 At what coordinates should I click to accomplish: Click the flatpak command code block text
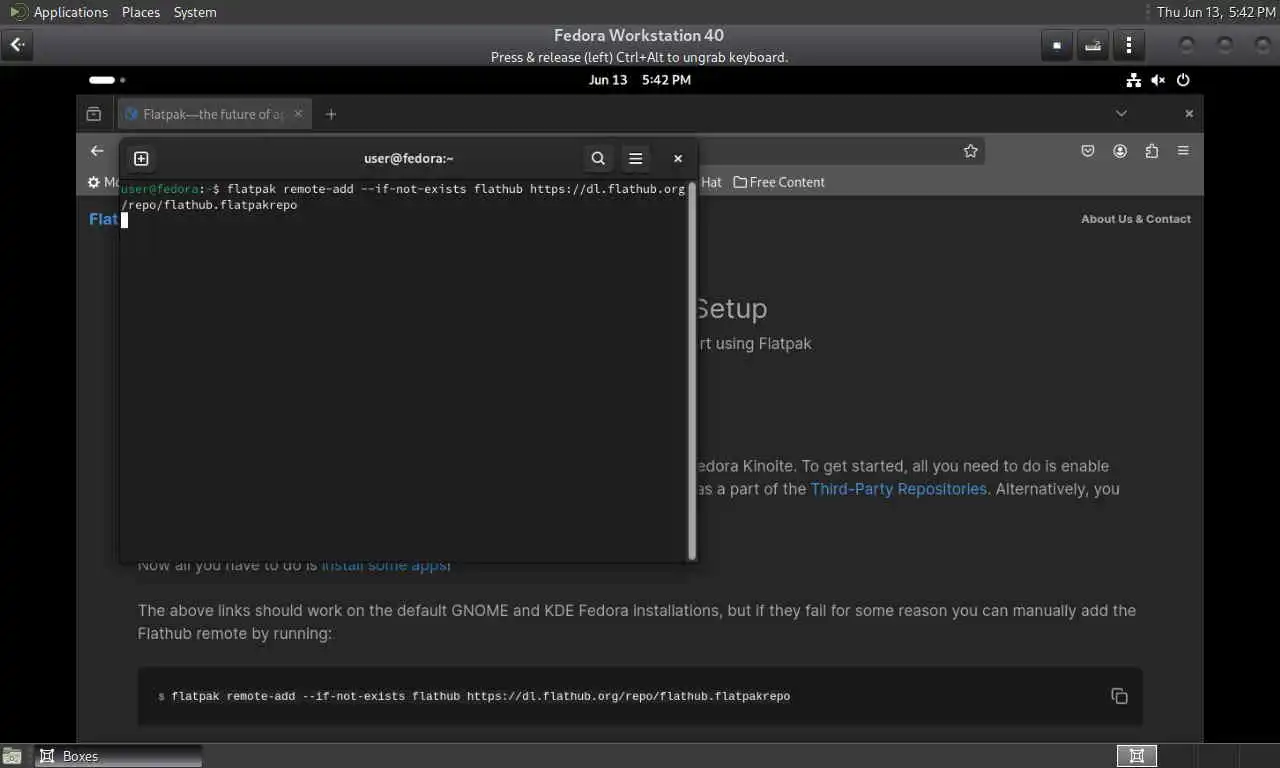tap(481, 696)
